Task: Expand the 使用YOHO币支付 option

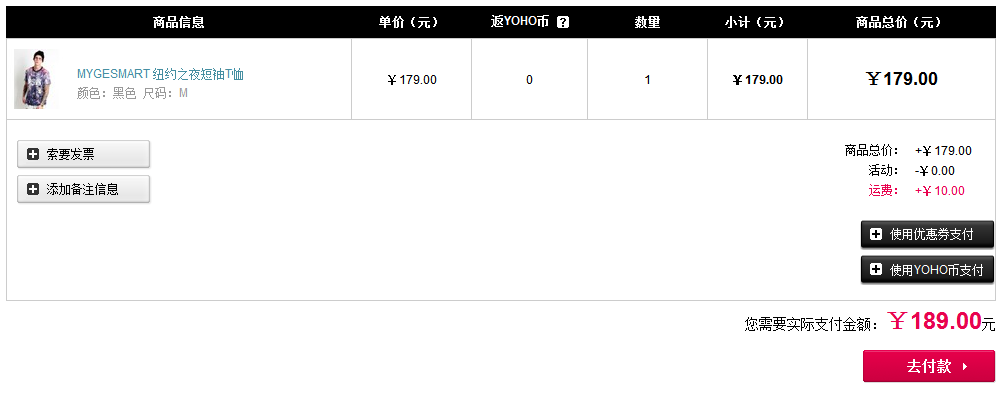Action: (x=927, y=270)
